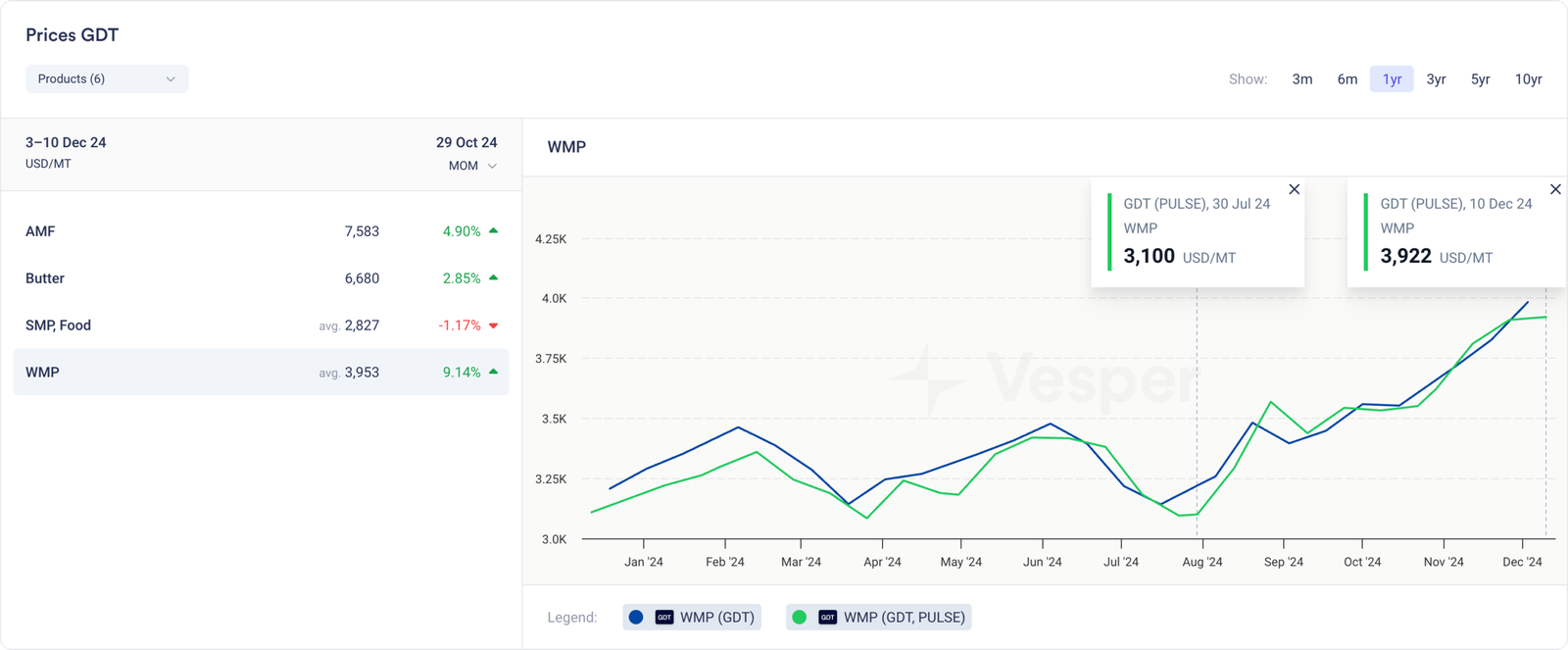Close the 10 Dec 24 tooltip
This screenshot has width=1568, height=650.
(1555, 189)
